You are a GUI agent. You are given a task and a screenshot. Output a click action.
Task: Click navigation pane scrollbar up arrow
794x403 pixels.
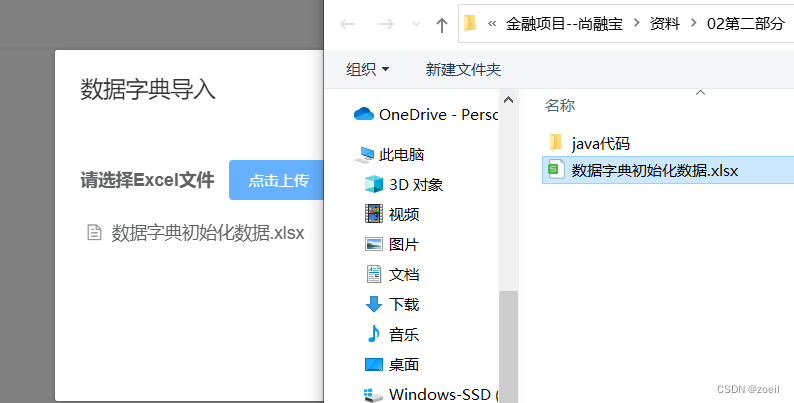508,100
